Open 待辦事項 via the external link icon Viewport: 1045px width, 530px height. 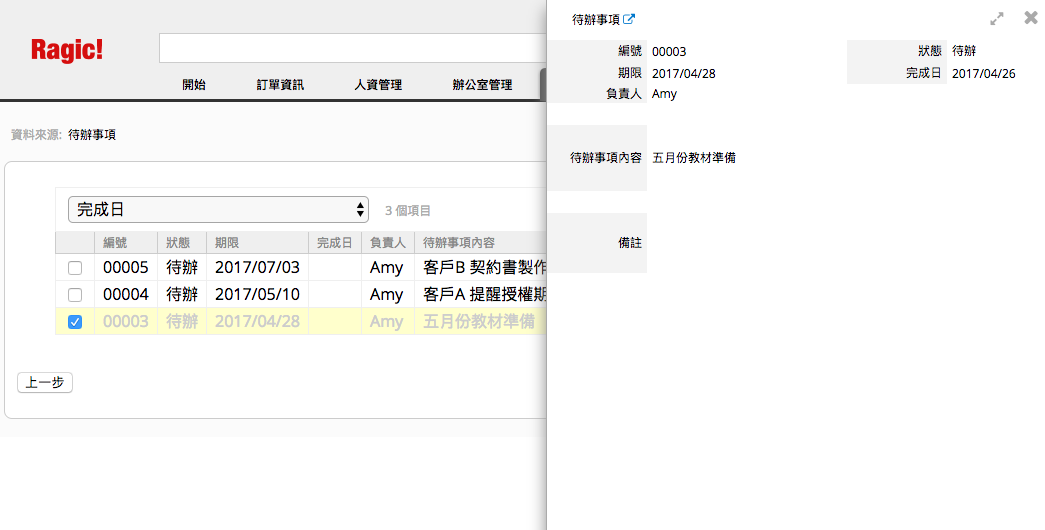(x=630, y=19)
